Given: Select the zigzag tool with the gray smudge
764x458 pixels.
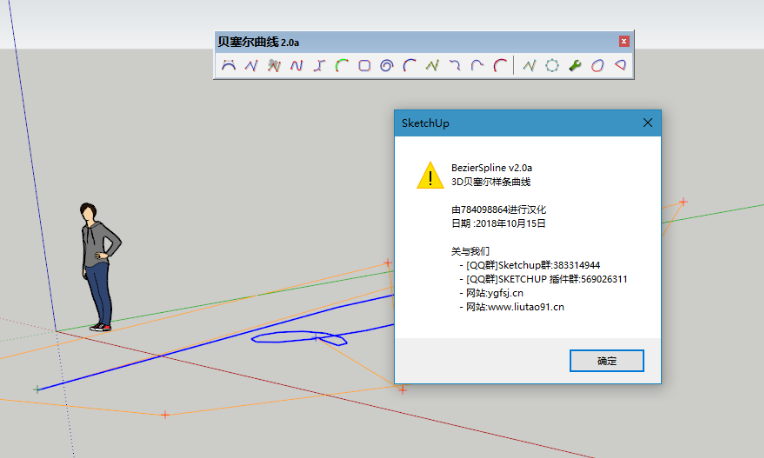Looking at the screenshot, I should click(274, 65).
